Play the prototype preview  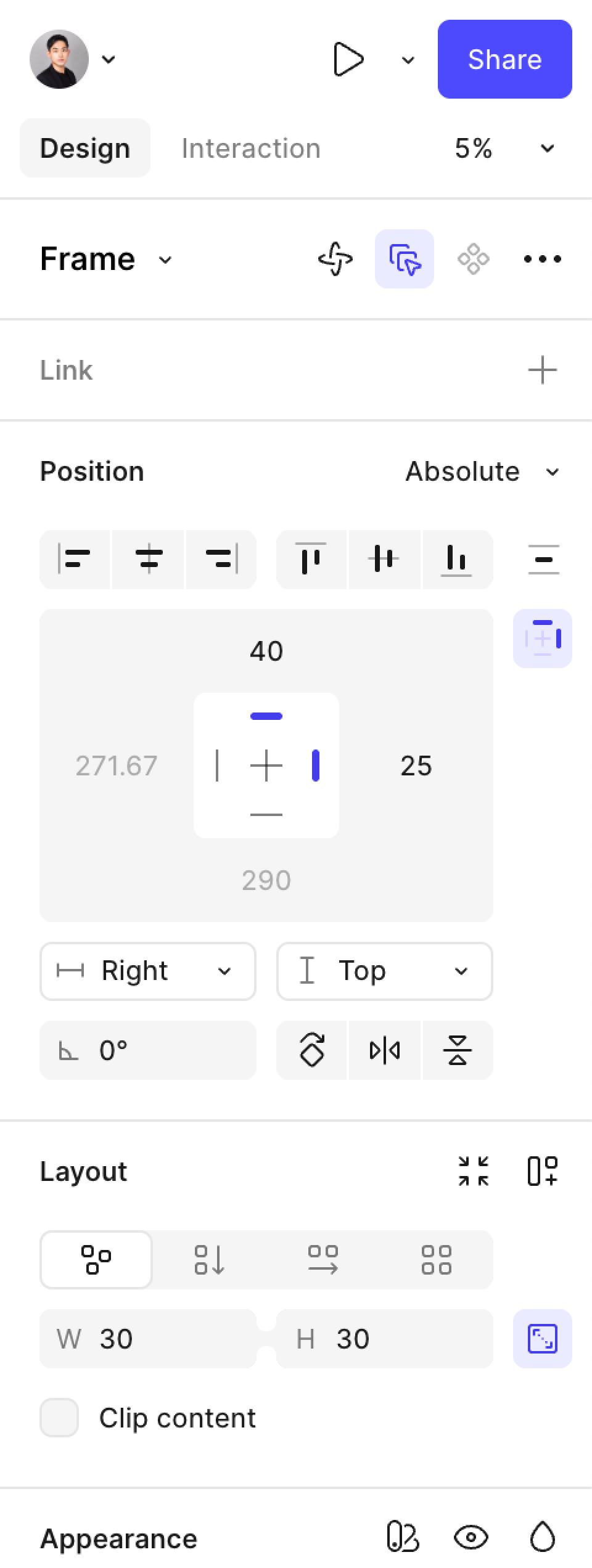point(348,60)
